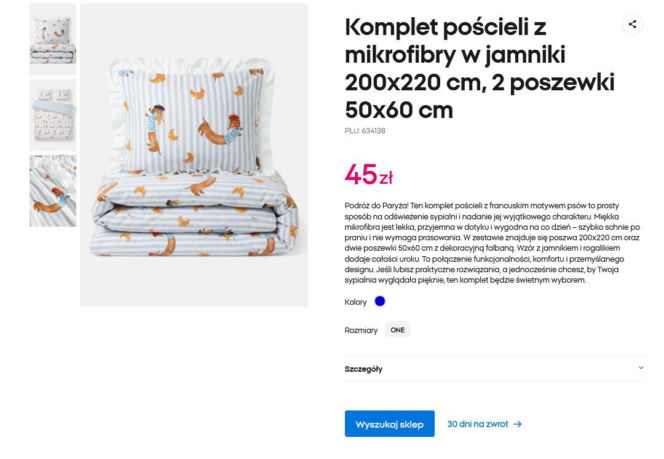664x459 pixels.
Task: Show the first bedding set thumbnail
Action: (x=53, y=39)
